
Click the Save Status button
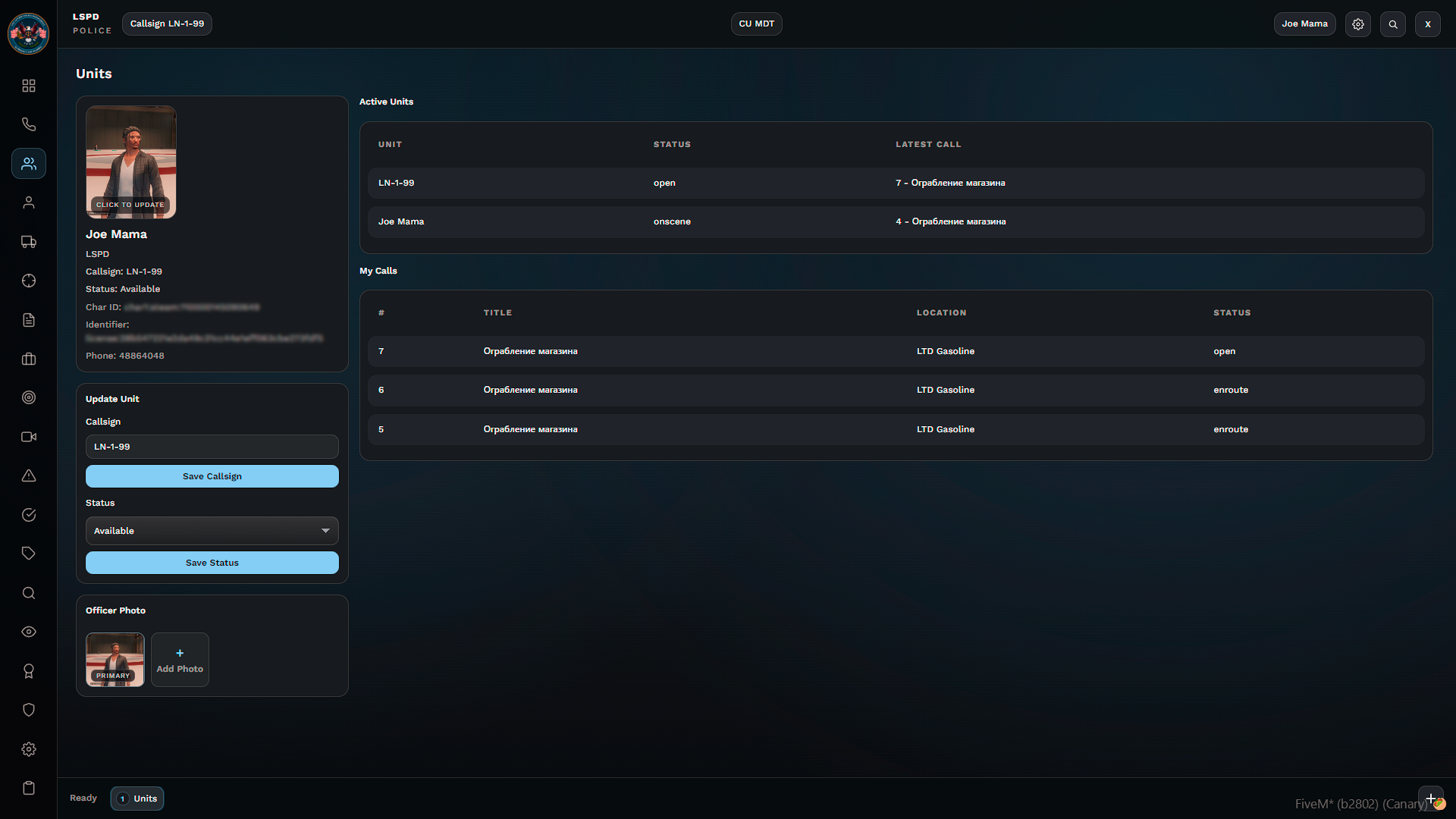(212, 563)
